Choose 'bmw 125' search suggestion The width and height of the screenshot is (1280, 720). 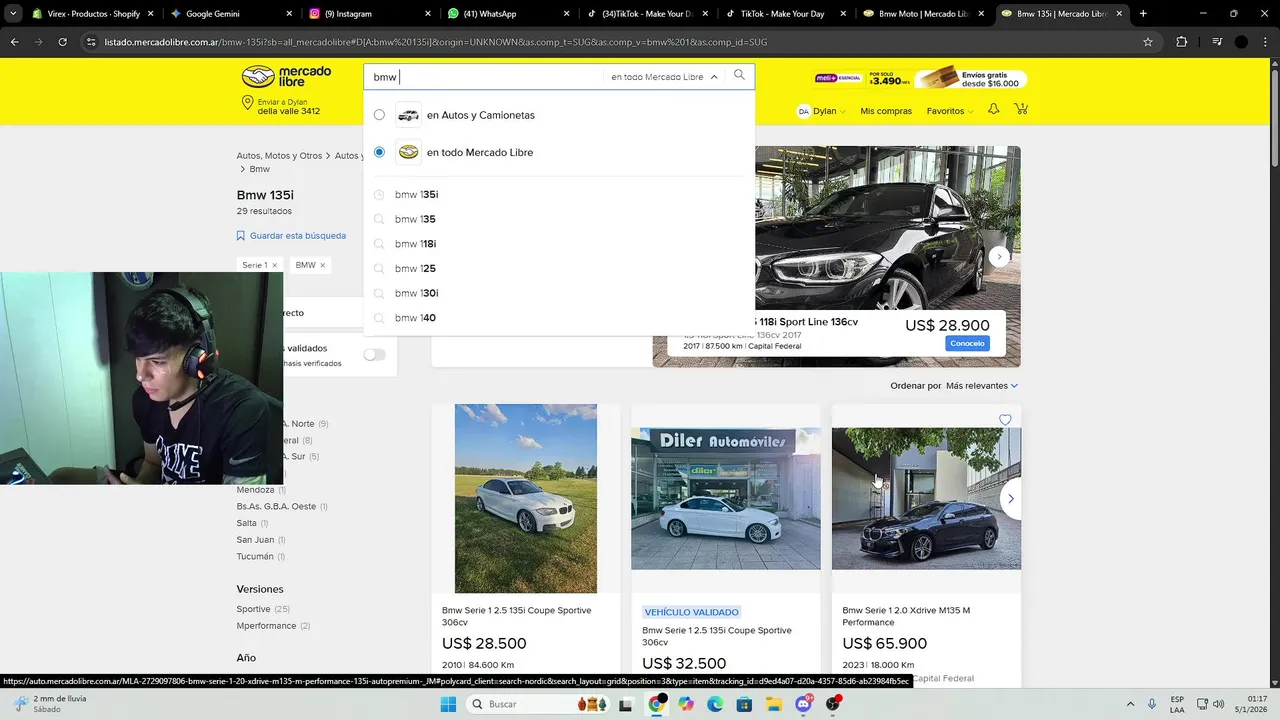(415, 269)
